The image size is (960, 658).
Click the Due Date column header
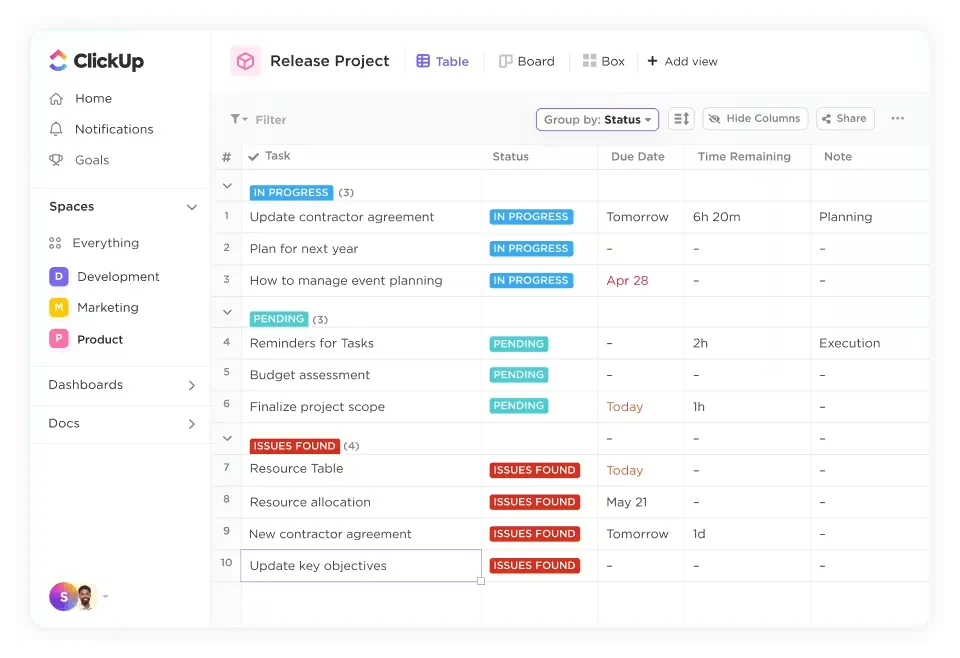(637, 157)
